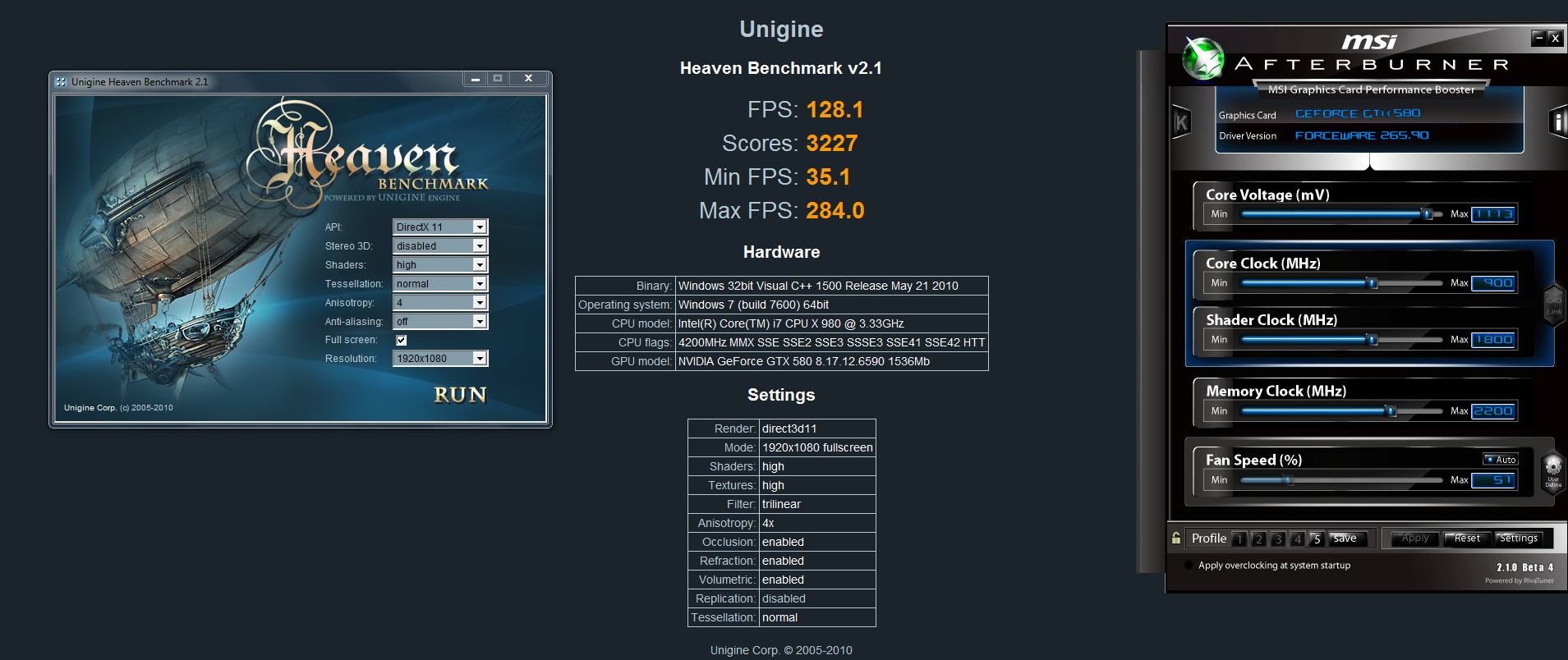Open the API dropdown set to DirectX 11
Viewport: 1568px width, 660px height.
(x=440, y=227)
